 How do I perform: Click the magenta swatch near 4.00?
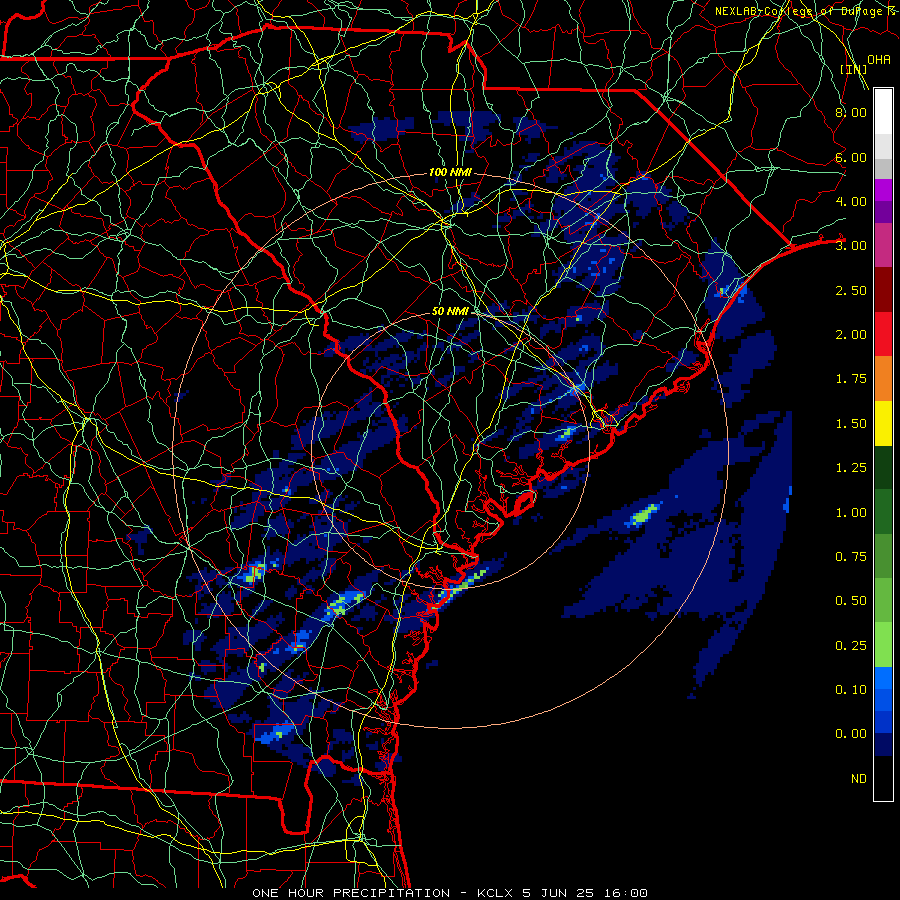pos(883,190)
